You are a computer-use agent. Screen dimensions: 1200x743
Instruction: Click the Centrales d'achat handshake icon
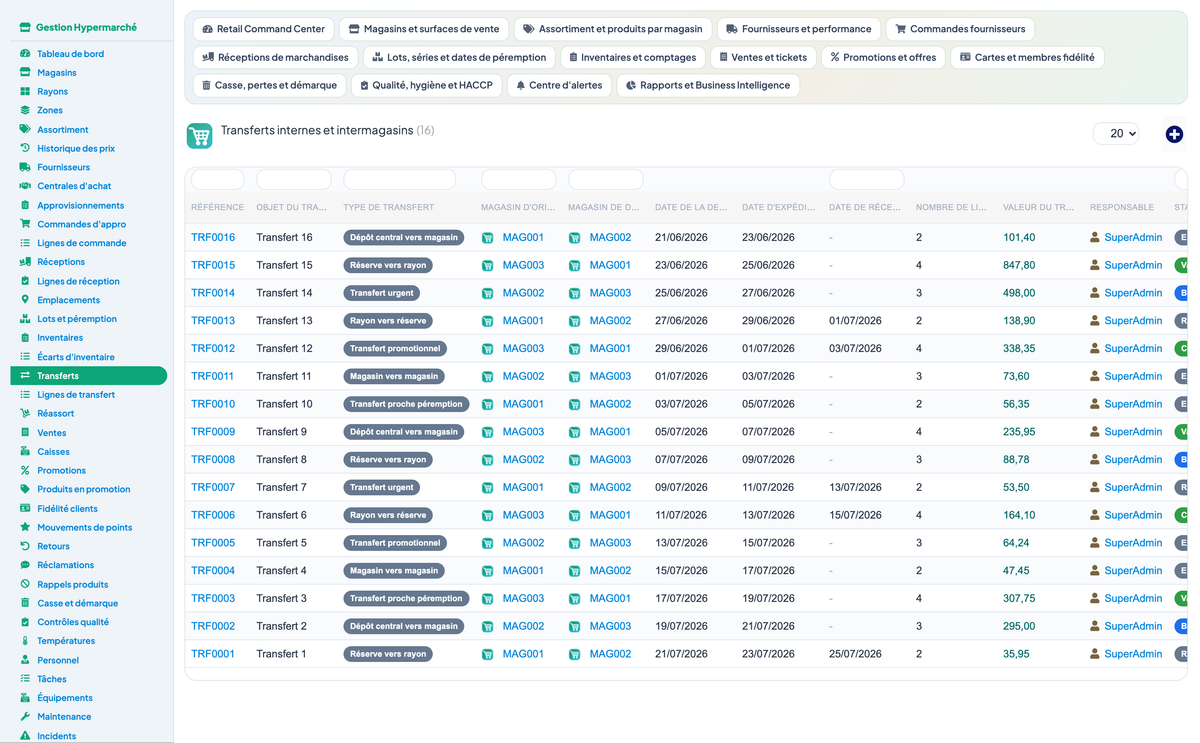pos(25,186)
